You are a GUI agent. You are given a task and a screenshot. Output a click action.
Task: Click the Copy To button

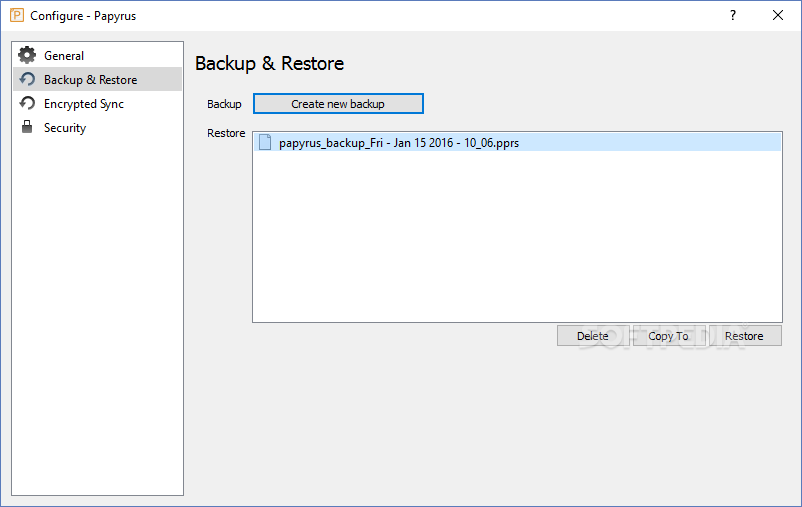669,336
